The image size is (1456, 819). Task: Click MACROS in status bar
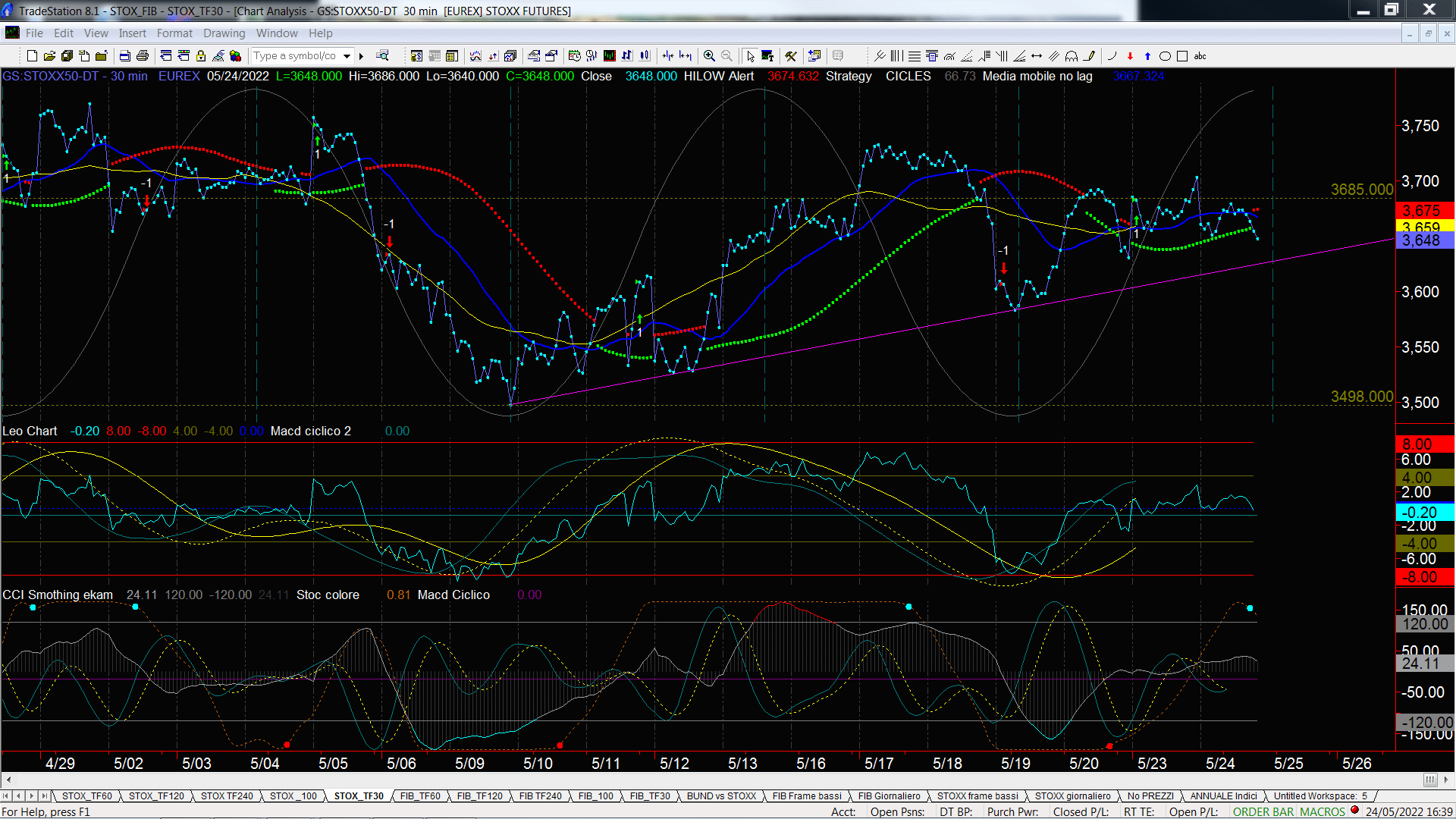(x=1323, y=812)
